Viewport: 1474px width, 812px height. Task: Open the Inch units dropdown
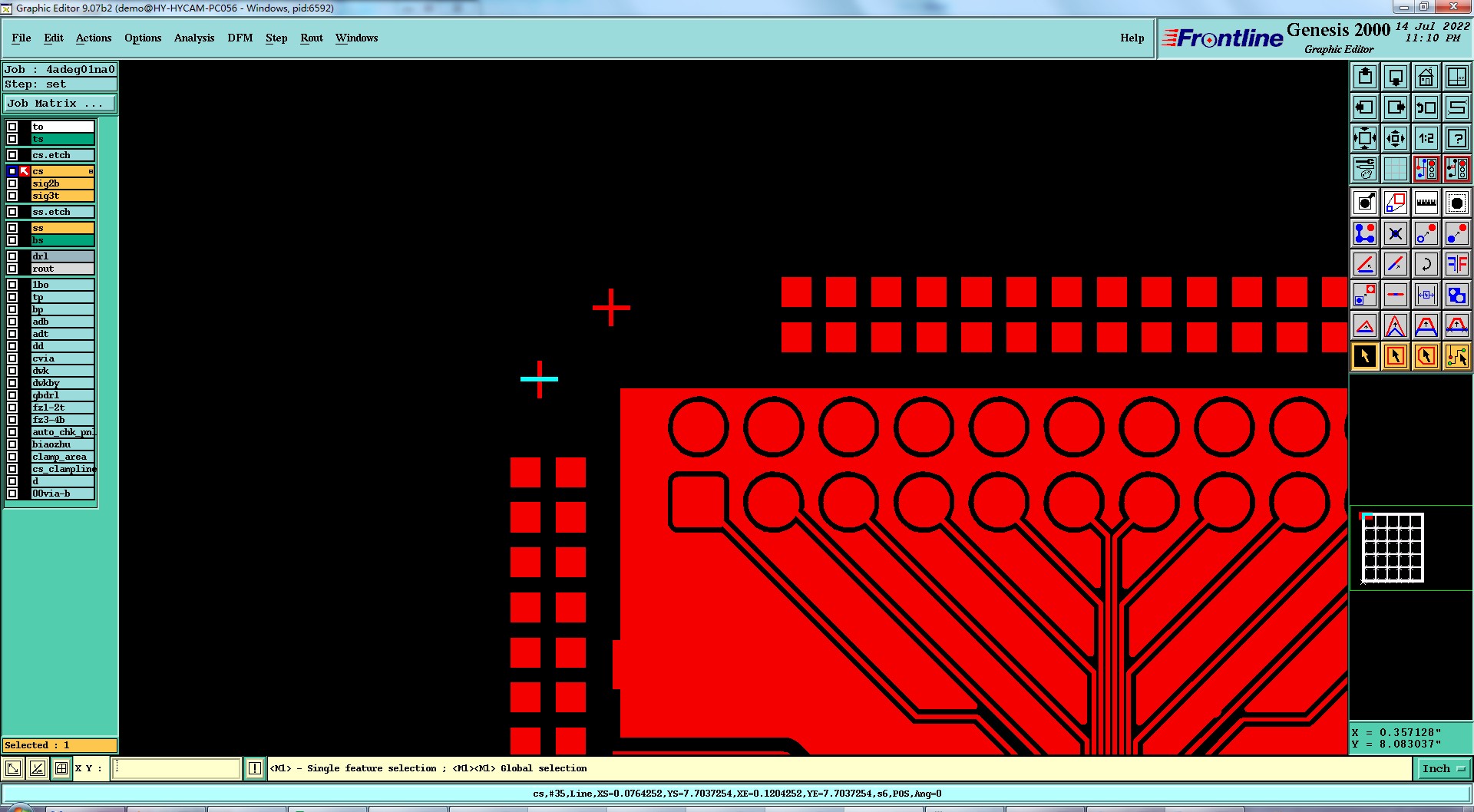click(x=1443, y=768)
